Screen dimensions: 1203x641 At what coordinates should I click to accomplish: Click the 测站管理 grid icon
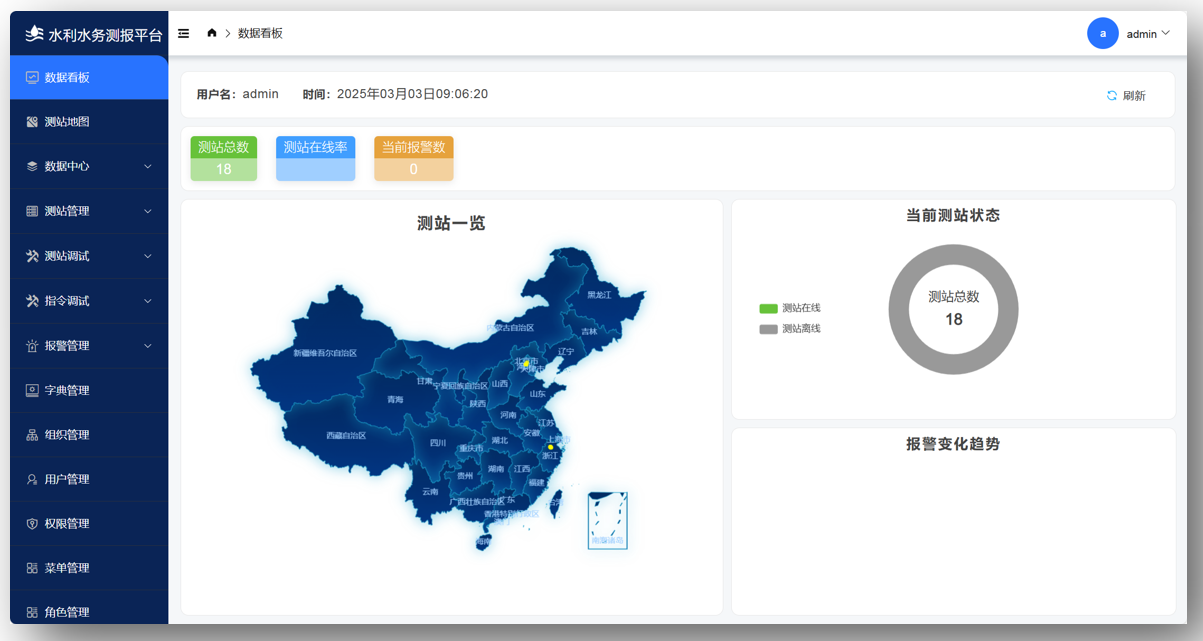click(32, 211)
